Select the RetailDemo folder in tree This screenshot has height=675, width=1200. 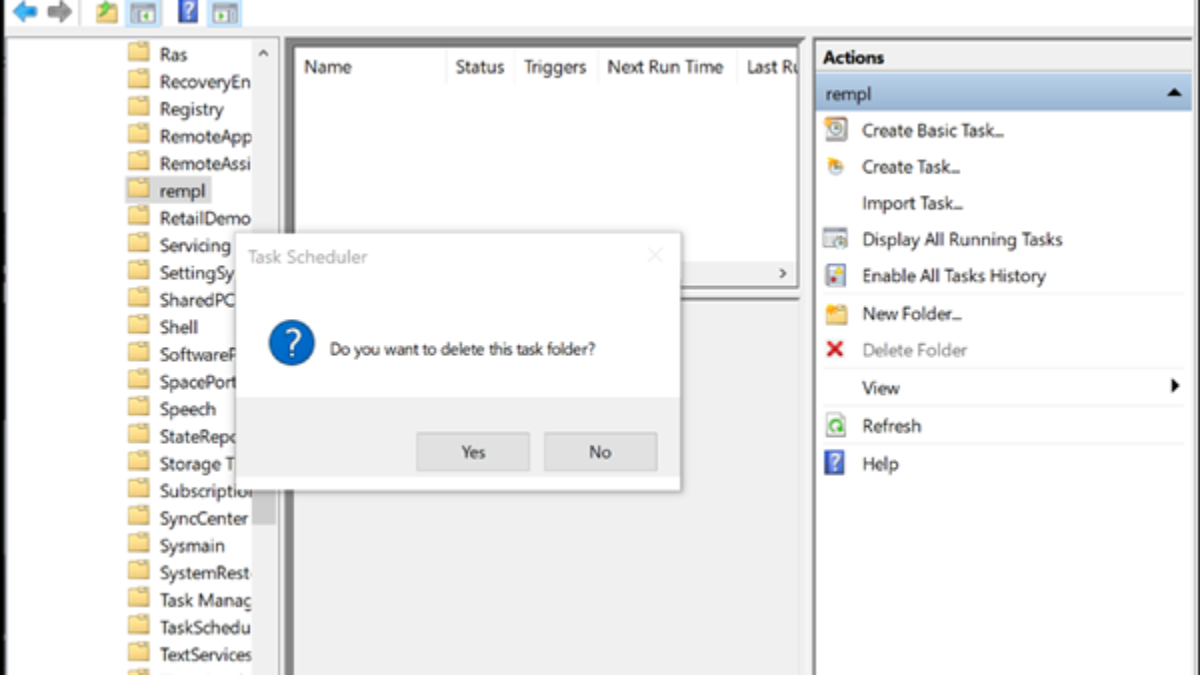205,218
